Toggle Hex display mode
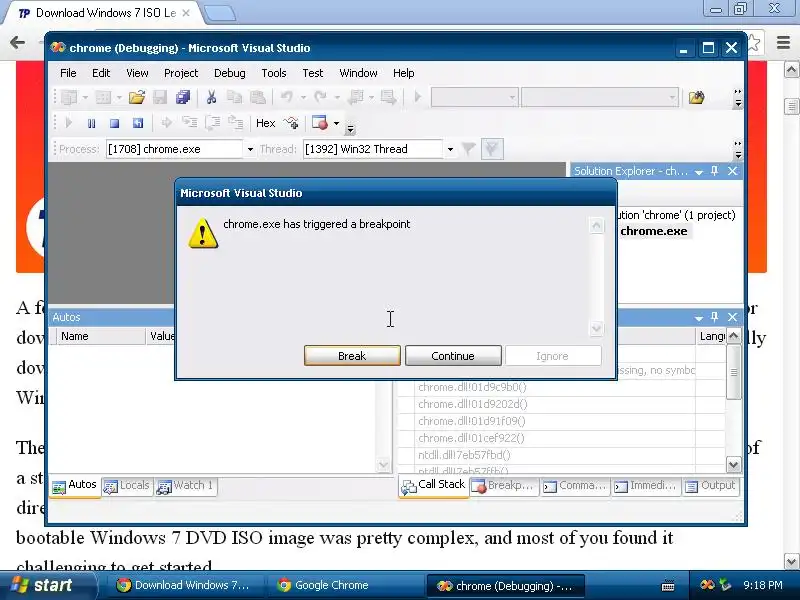The image size is (800, 600). [x=265, y=123]
